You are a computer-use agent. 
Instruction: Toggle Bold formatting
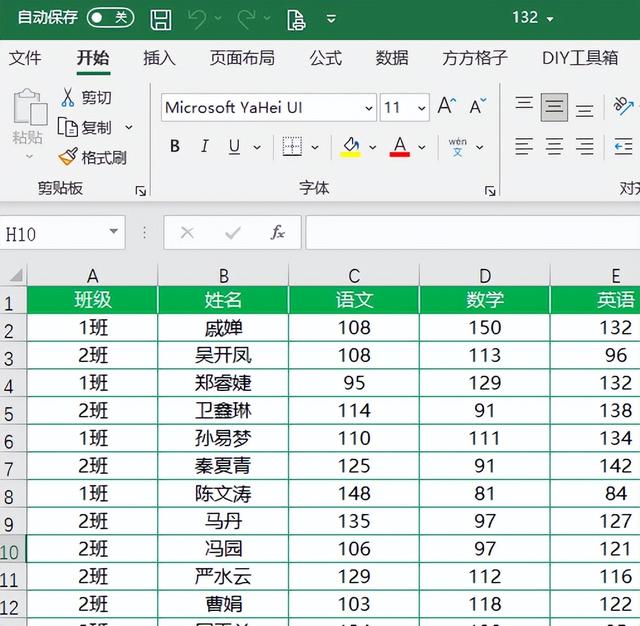coord(175,146)
